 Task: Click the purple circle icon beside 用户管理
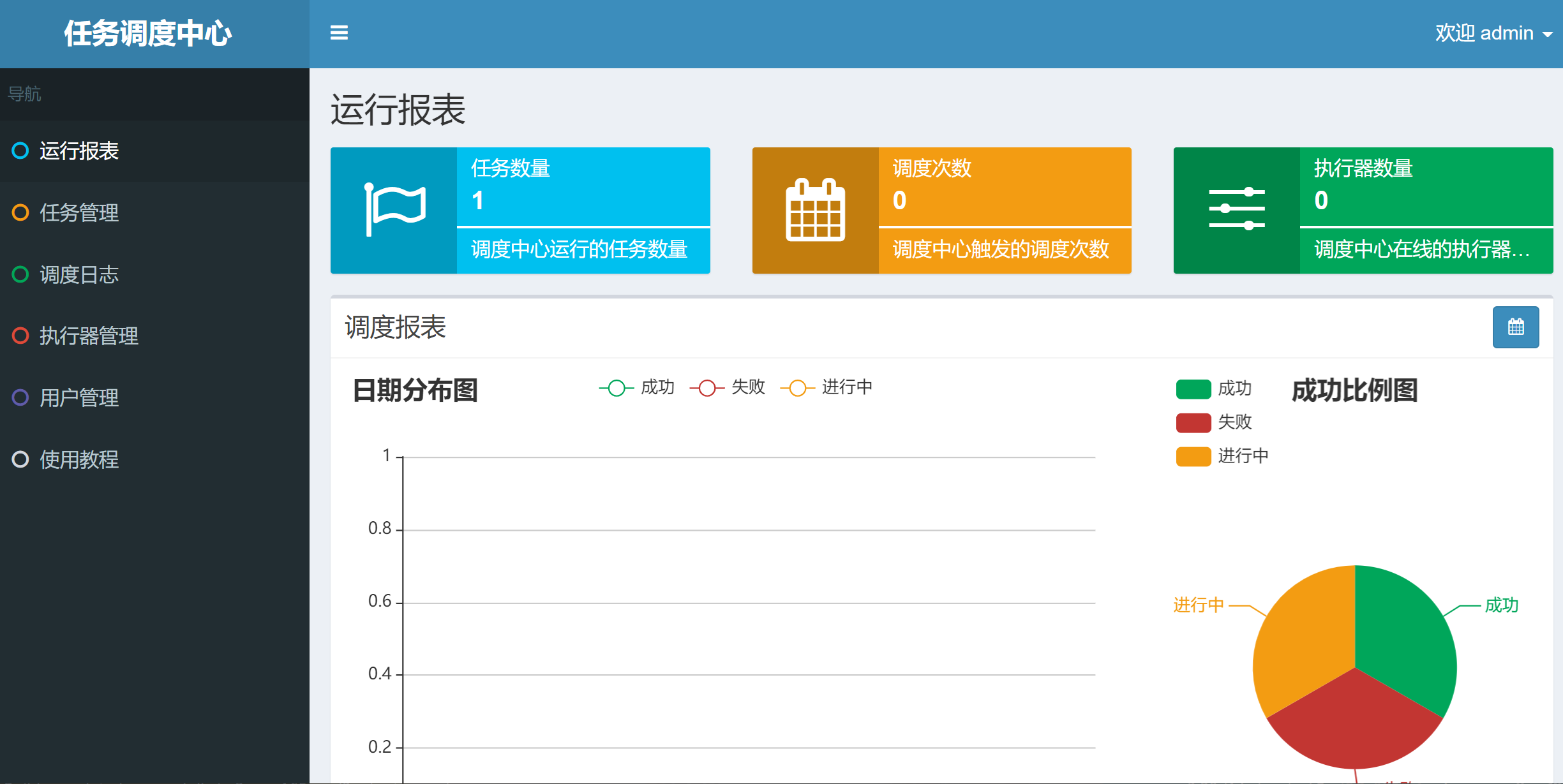pos(20,397)
